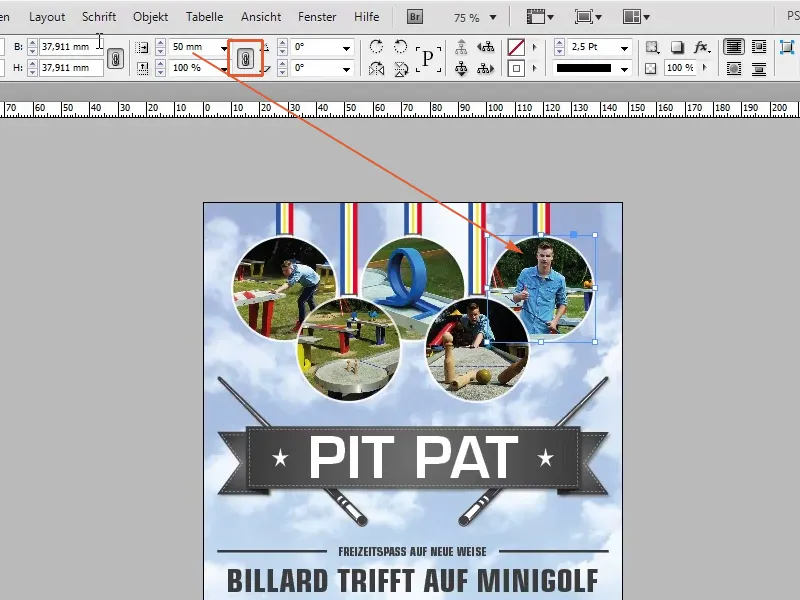Expand the shear angle dropdown
The height and width of the screenshot is (600, 800).
point(346,69)
